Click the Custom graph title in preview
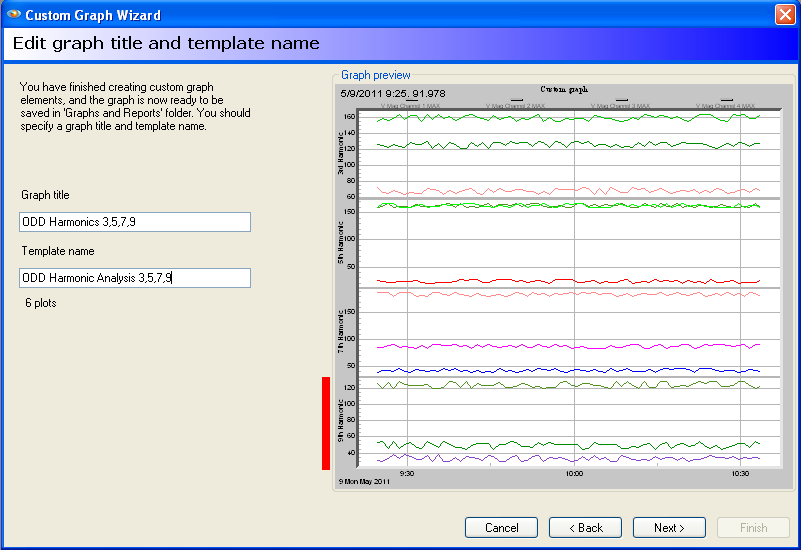The height and width of the screenshot is (550, 801). pos(564,90)
